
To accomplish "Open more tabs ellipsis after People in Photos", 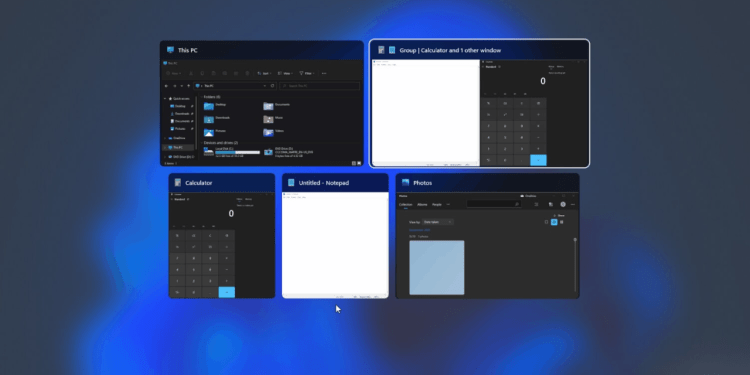I will coord(448,204).
